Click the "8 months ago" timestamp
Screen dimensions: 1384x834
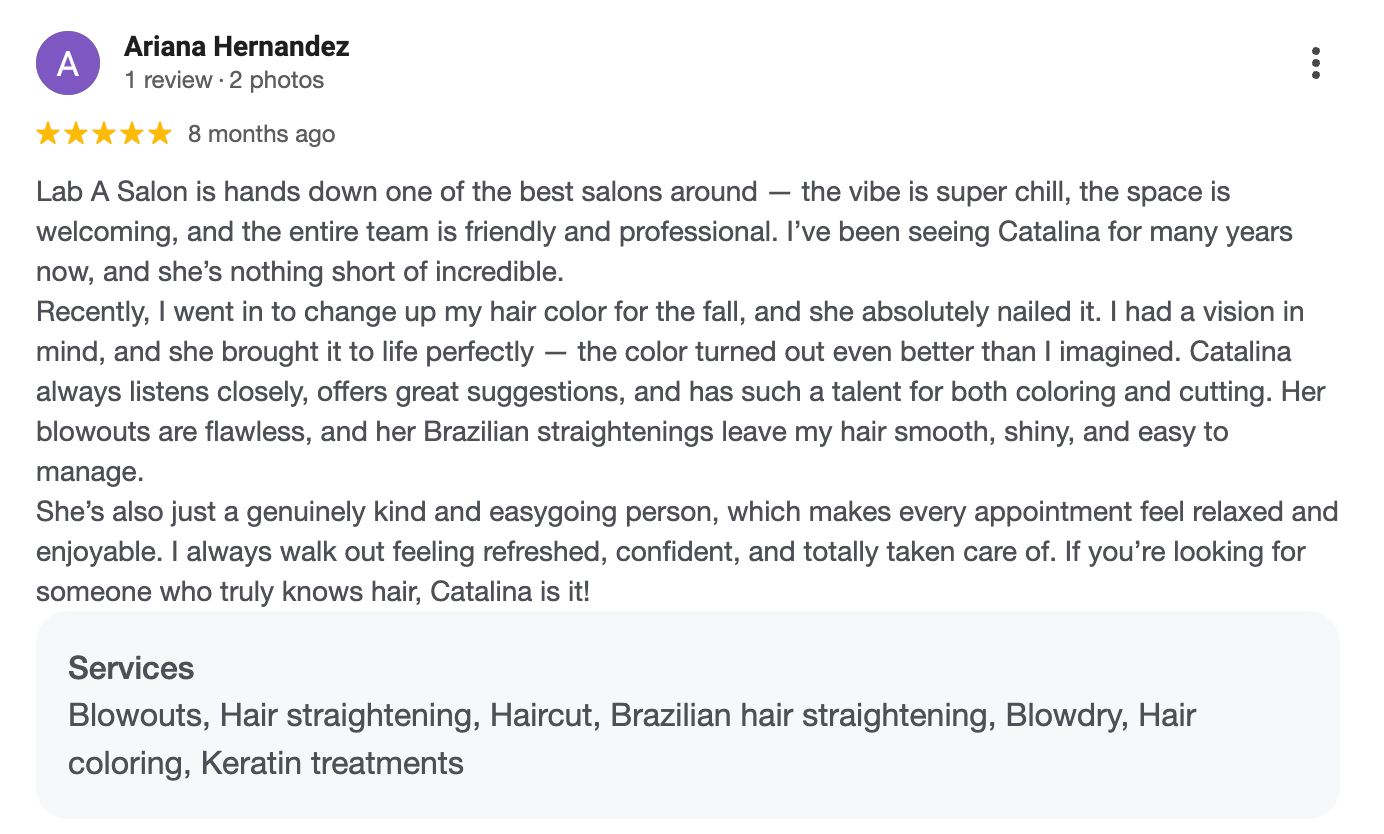click(261, 134)
